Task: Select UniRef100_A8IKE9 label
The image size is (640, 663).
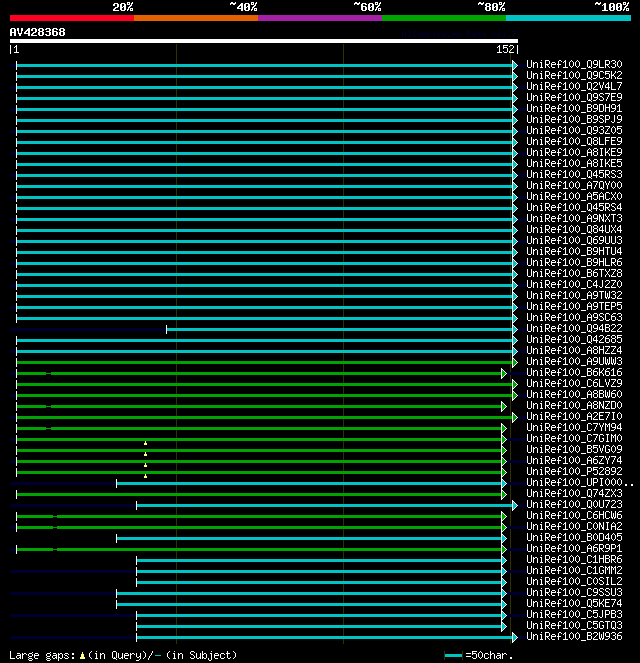Action: [574, 153]
